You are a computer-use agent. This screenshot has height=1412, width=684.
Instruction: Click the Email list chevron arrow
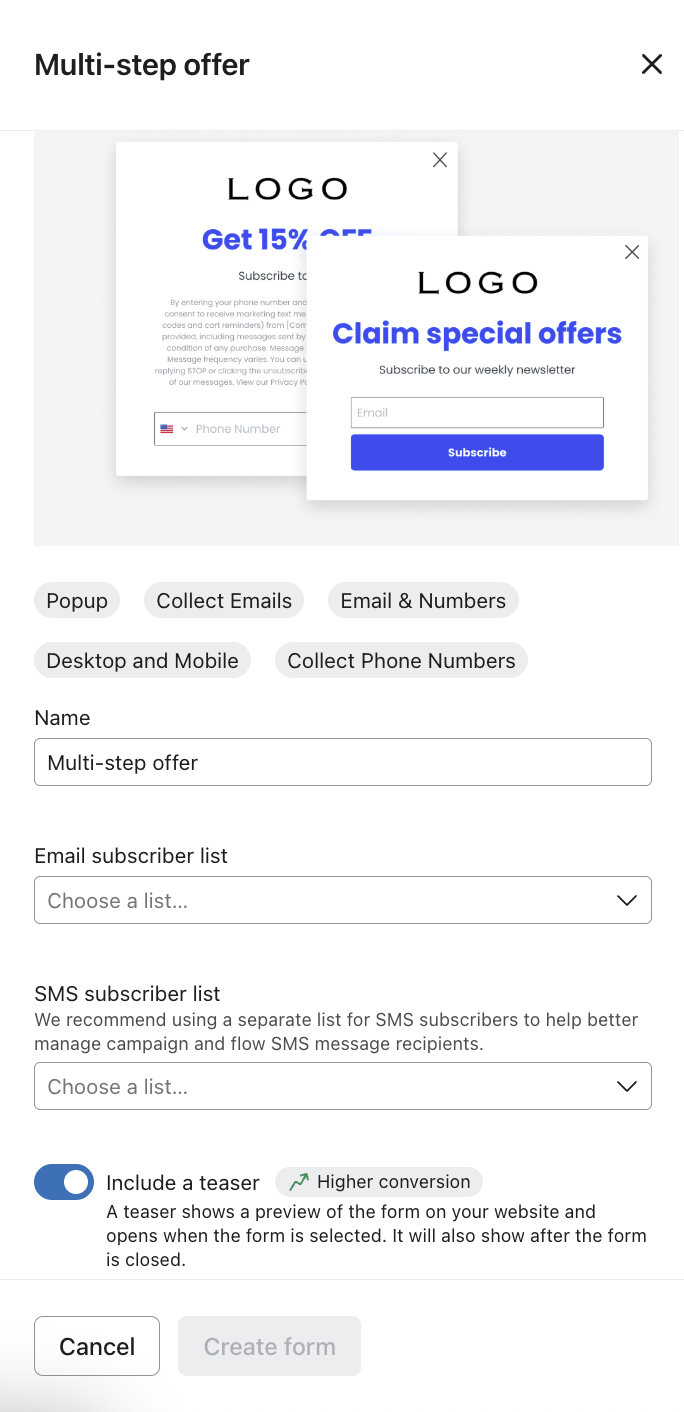pyautogui.click(x=627, y=900)
